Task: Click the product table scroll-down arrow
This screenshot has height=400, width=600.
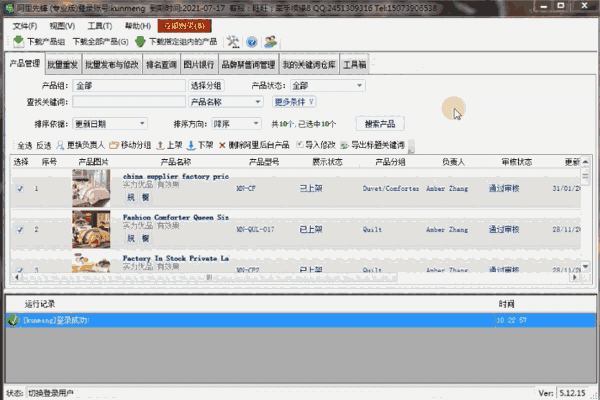Action: 585,266
